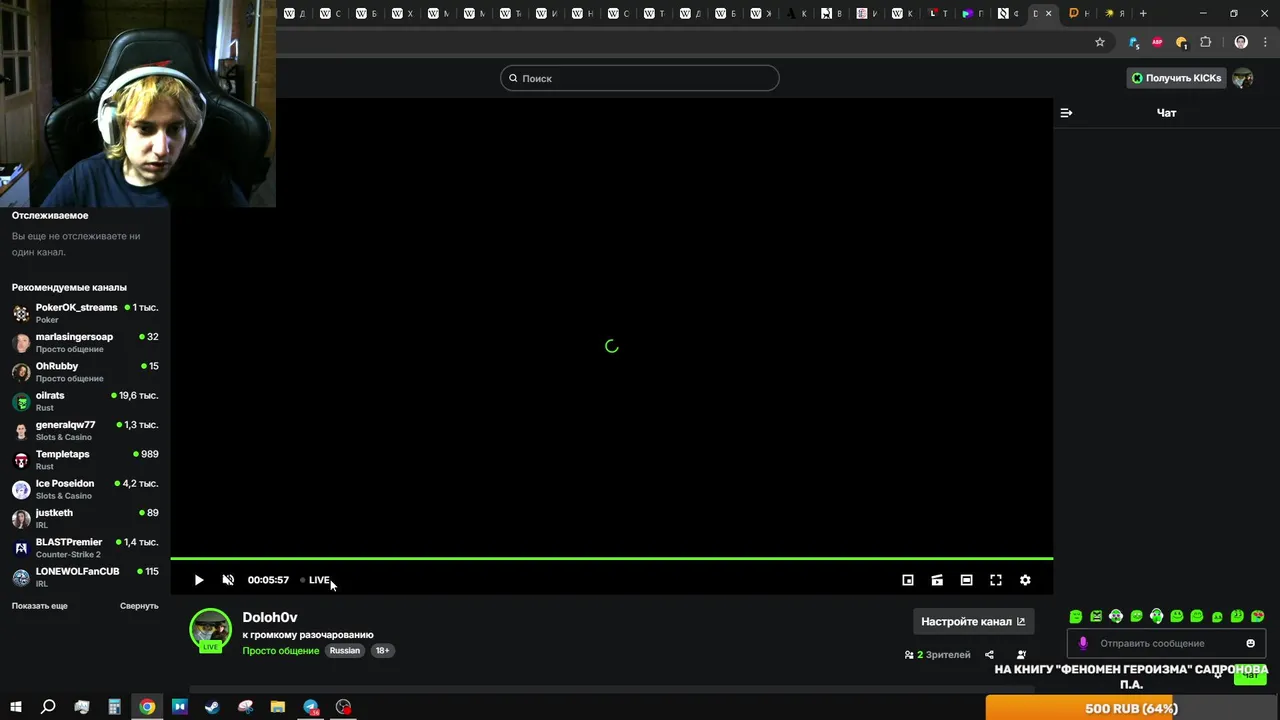Screen dimensions: 1280x720
Task: Open AdBlock Plus extension
Action: click(x=1157, y=42)
